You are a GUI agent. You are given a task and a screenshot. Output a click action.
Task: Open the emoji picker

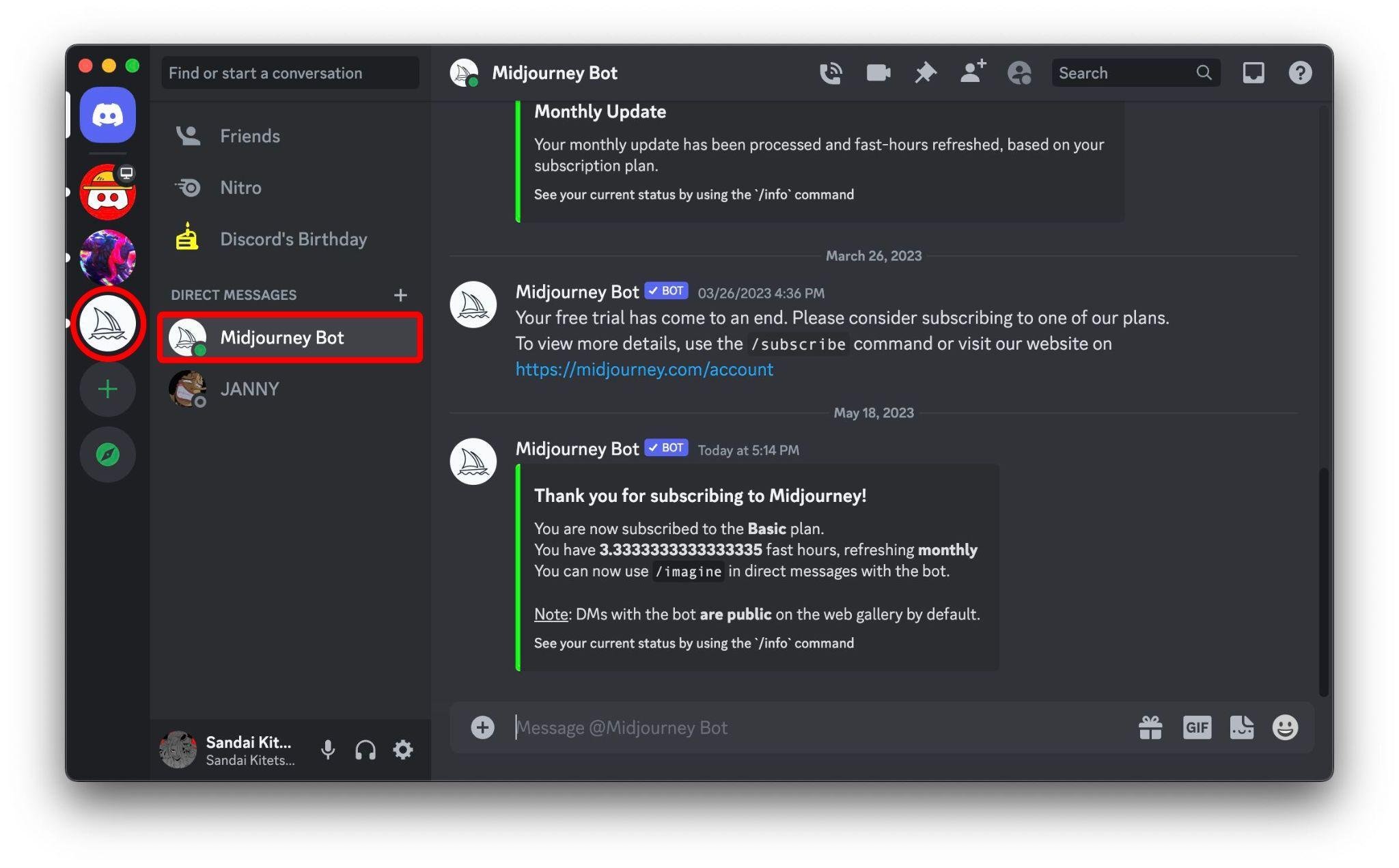pyautogui.click(x=1285, y=727)
